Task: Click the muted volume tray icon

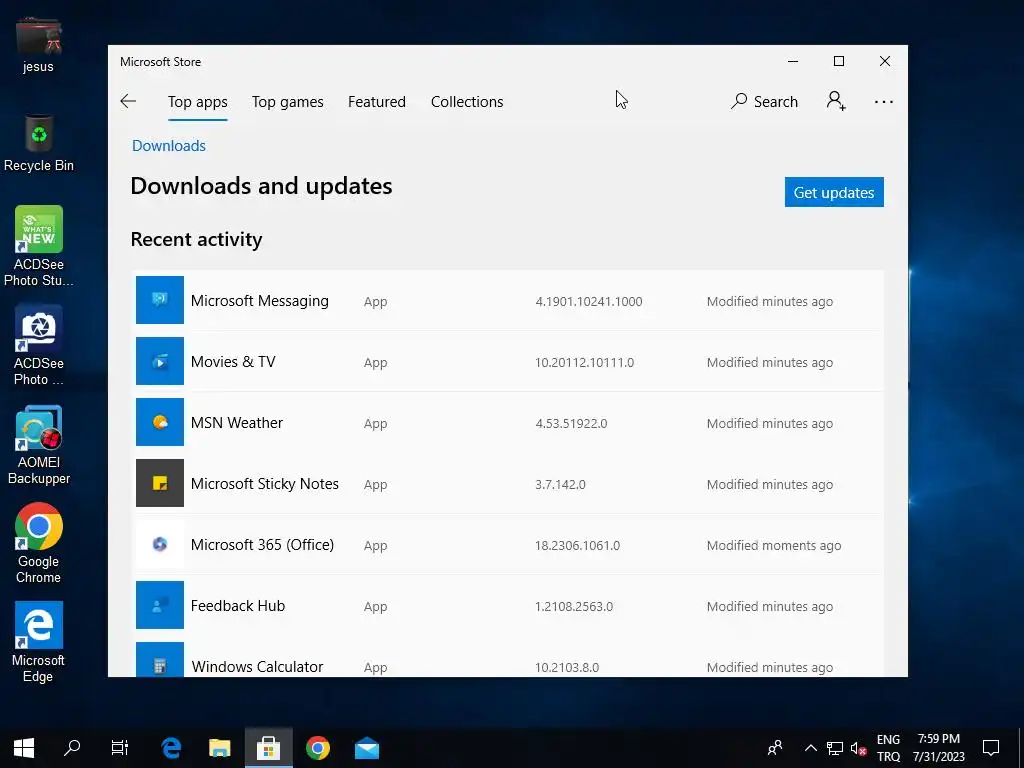Action: click(x=858, y=748)
